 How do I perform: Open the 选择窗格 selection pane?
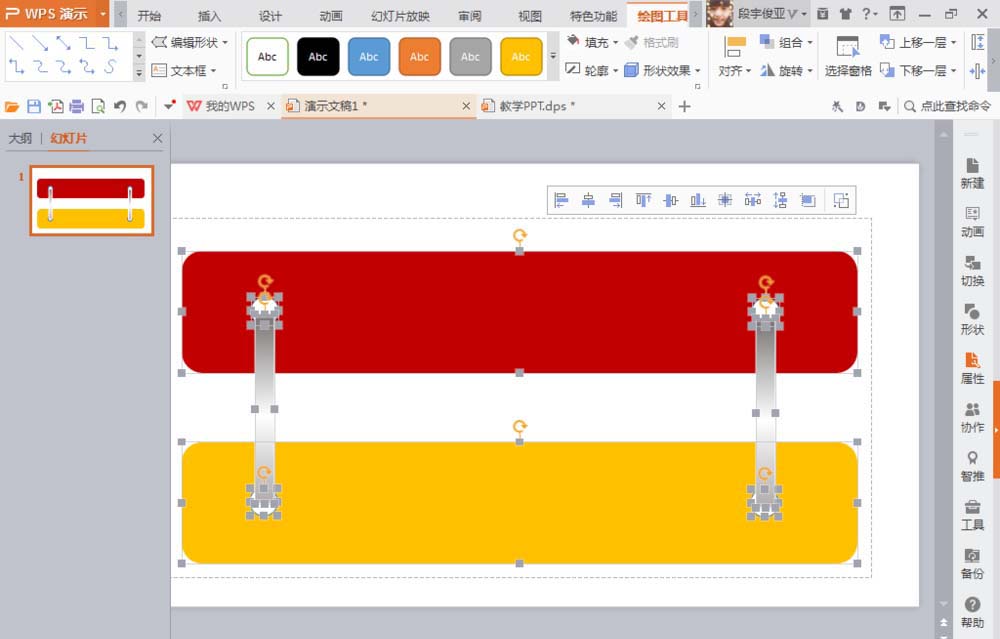point(848,56)
